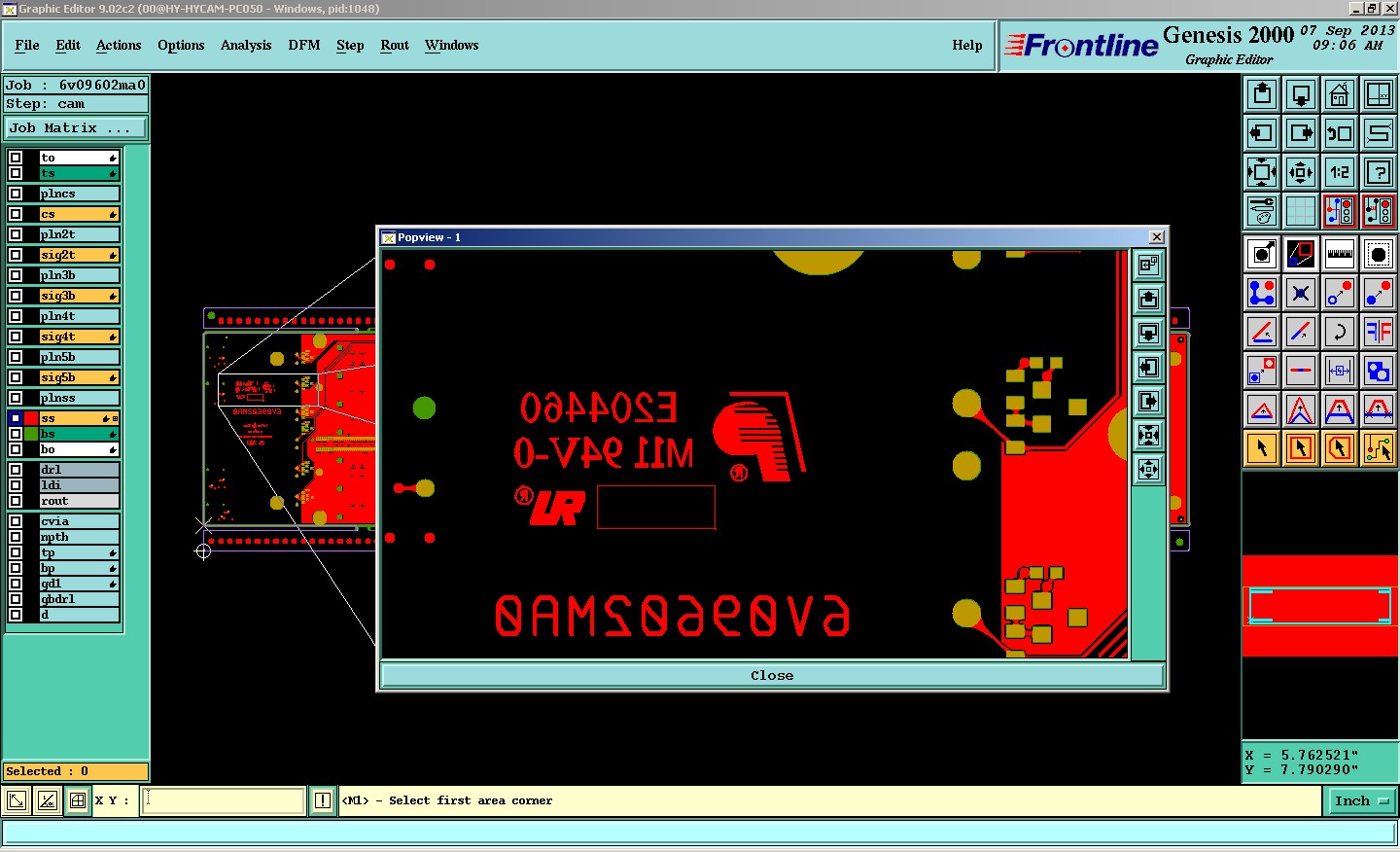Click the green color swatch of layer bs
Screen dimensions: 1400x852
point(32,434)
